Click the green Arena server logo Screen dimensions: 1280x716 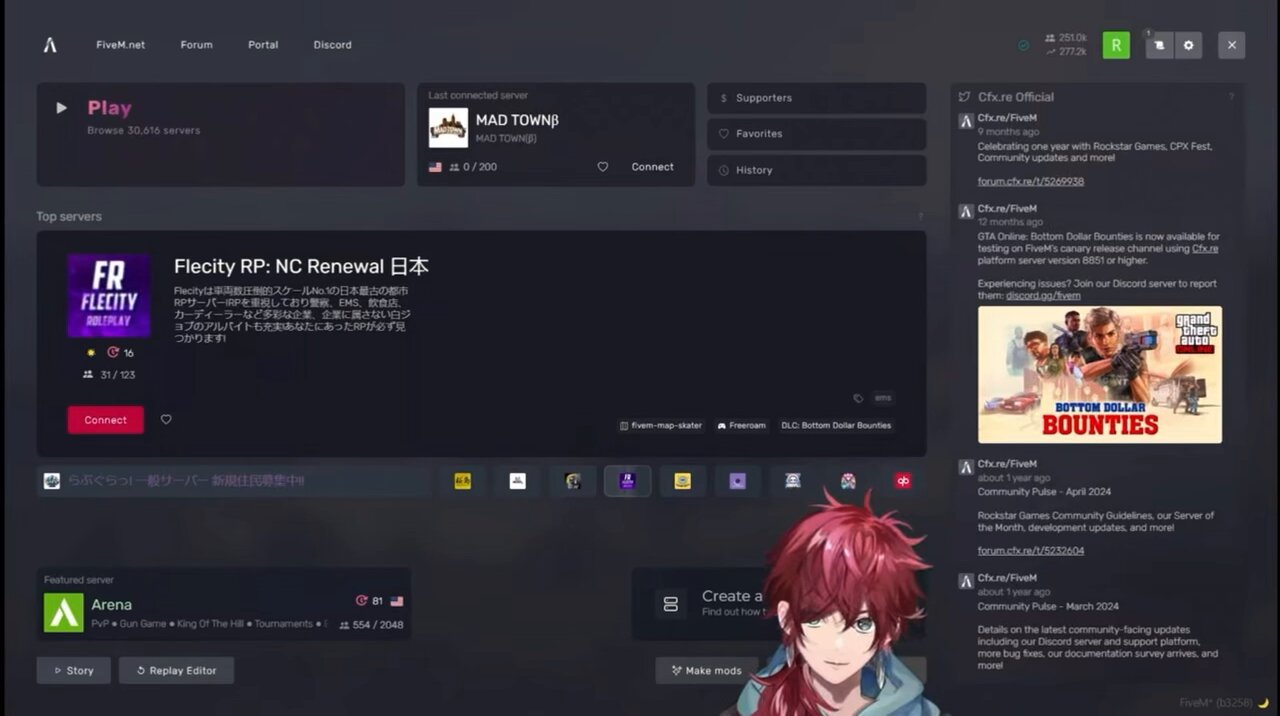pyautogui.click(x=64, y=613)
